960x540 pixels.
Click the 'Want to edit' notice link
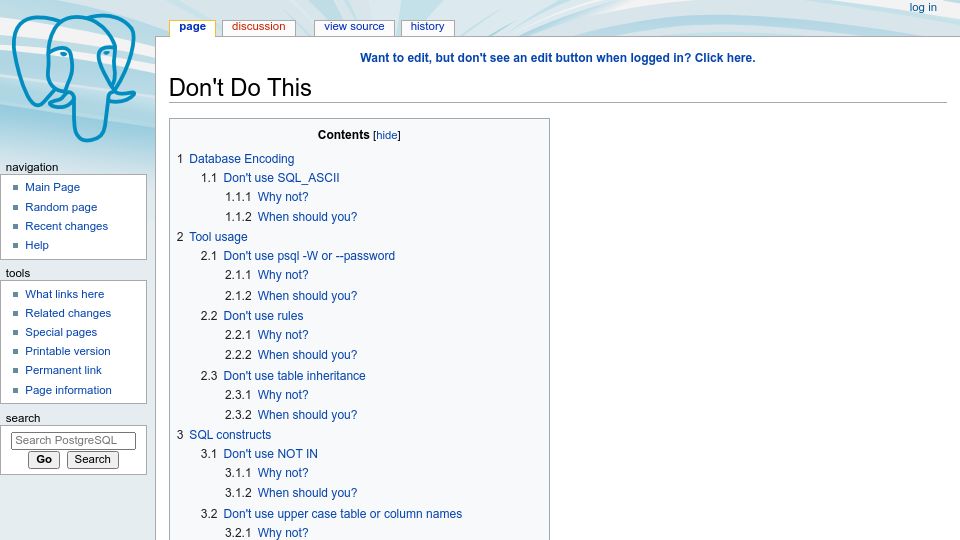[557, 58]
